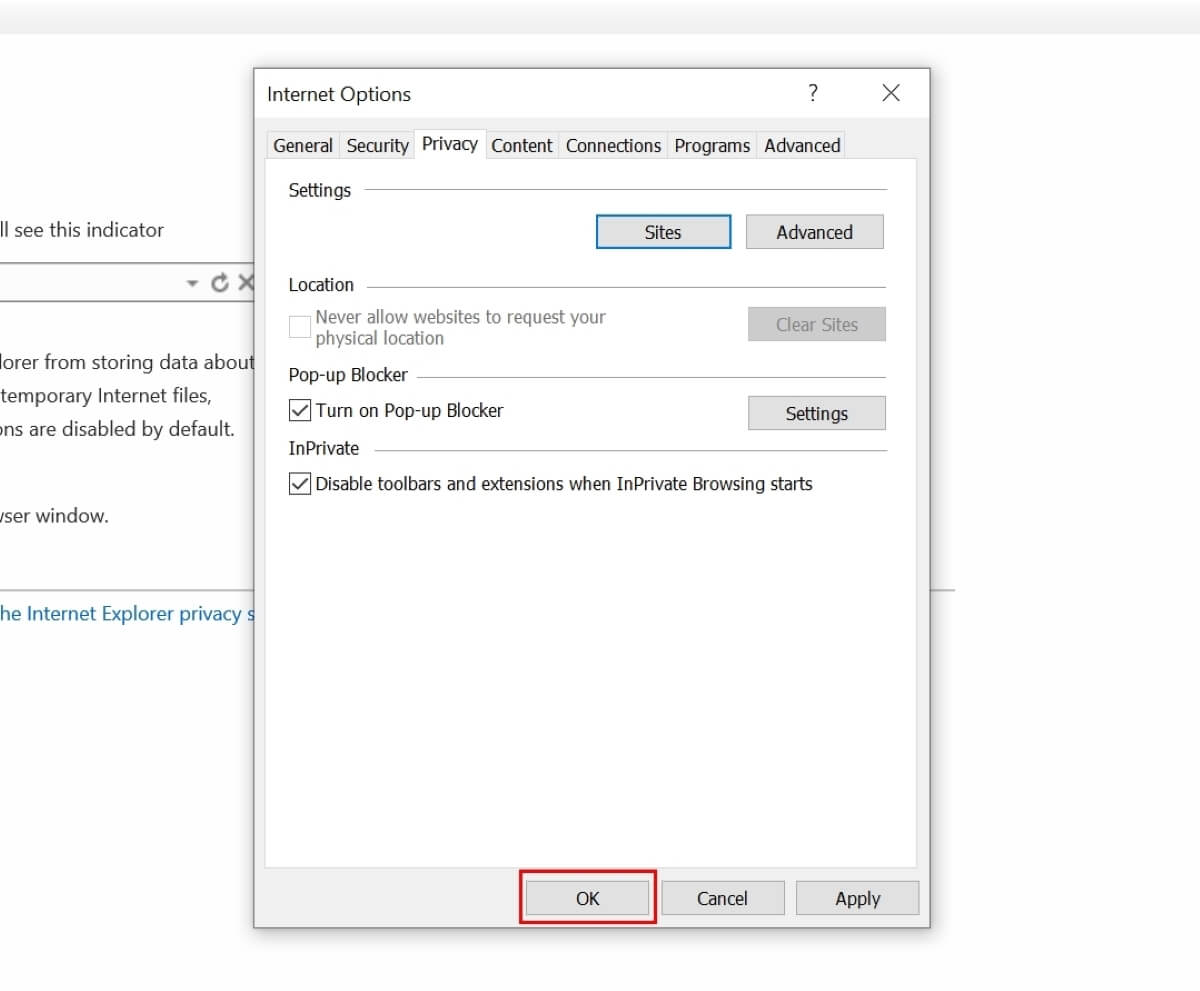Click the Help question mark icon
Image resolution: width=1200 pixels, height=991 pixels.
[813, 93]
